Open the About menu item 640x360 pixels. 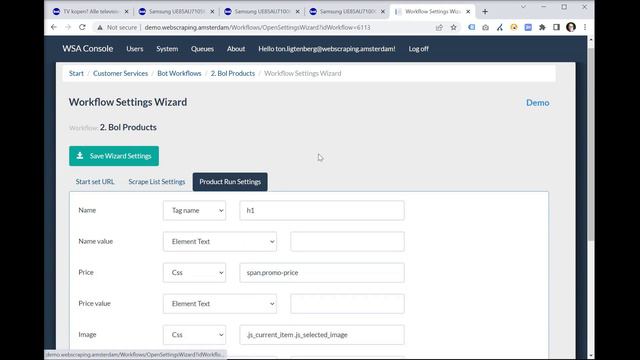(x=236, y=49)
